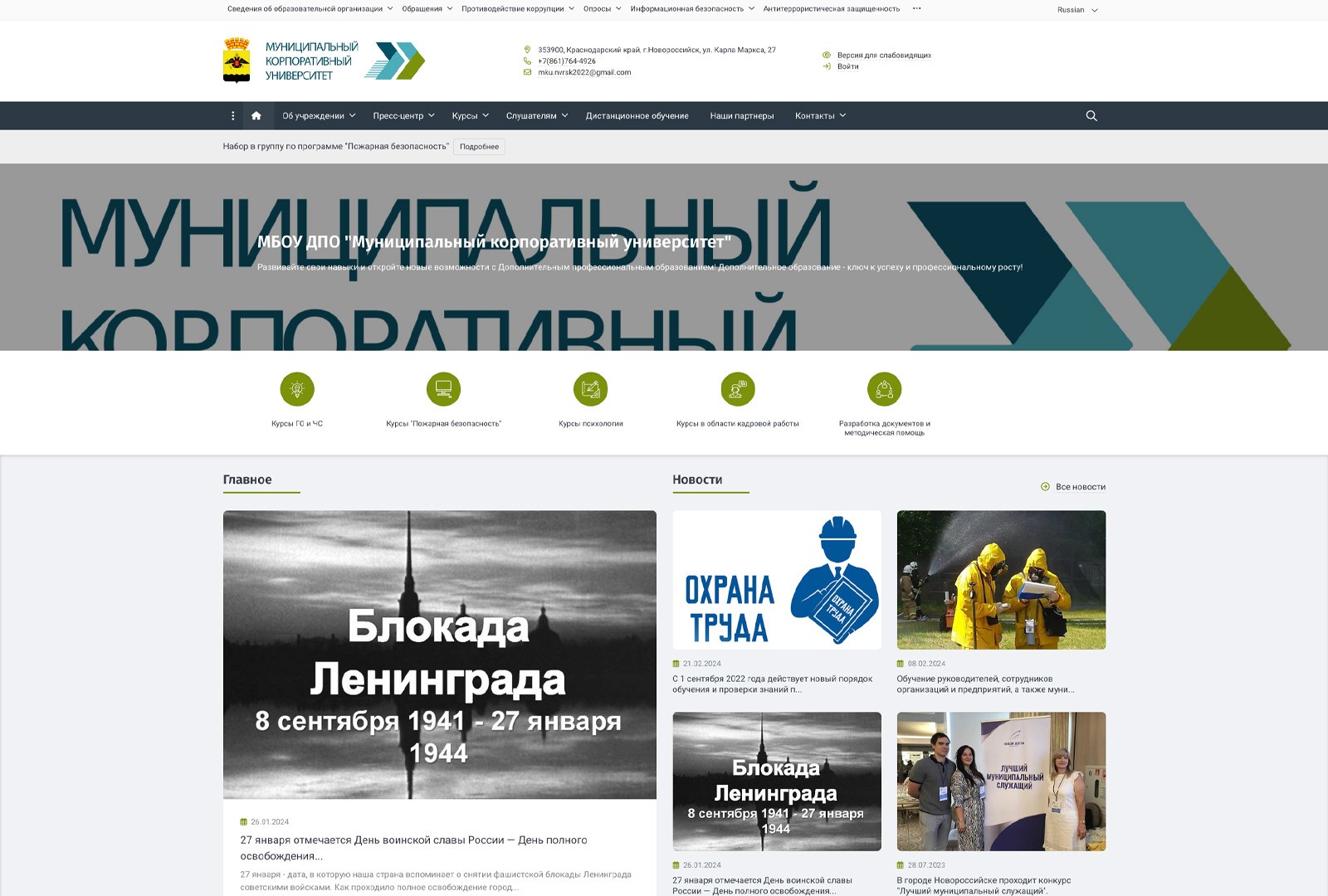Screen dimensions: 1328x896
Task: Expand the Об учреждении menu
Action: [318, 116]
